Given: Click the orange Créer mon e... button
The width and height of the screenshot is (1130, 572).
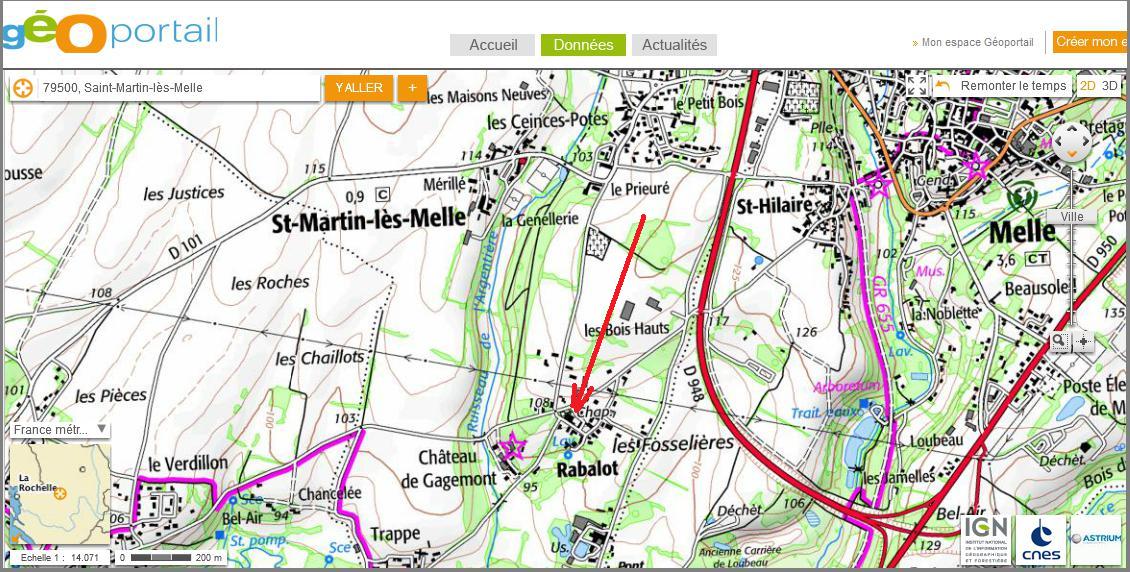Looking at the screenshot, I should click(1090, 43).
